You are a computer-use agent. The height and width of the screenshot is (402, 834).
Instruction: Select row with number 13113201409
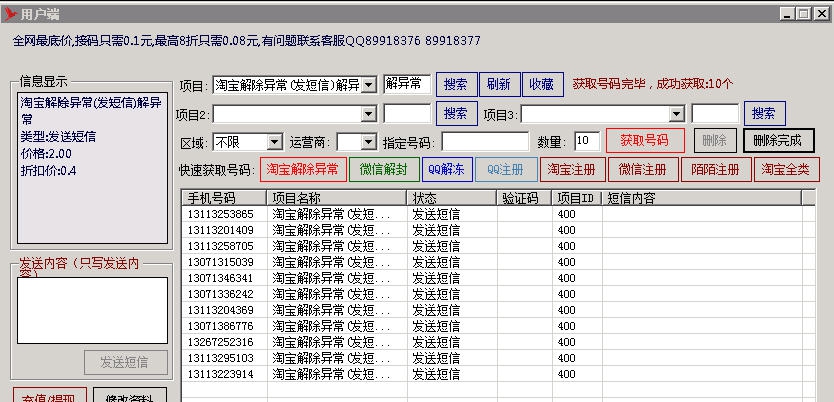pos(498,230)
